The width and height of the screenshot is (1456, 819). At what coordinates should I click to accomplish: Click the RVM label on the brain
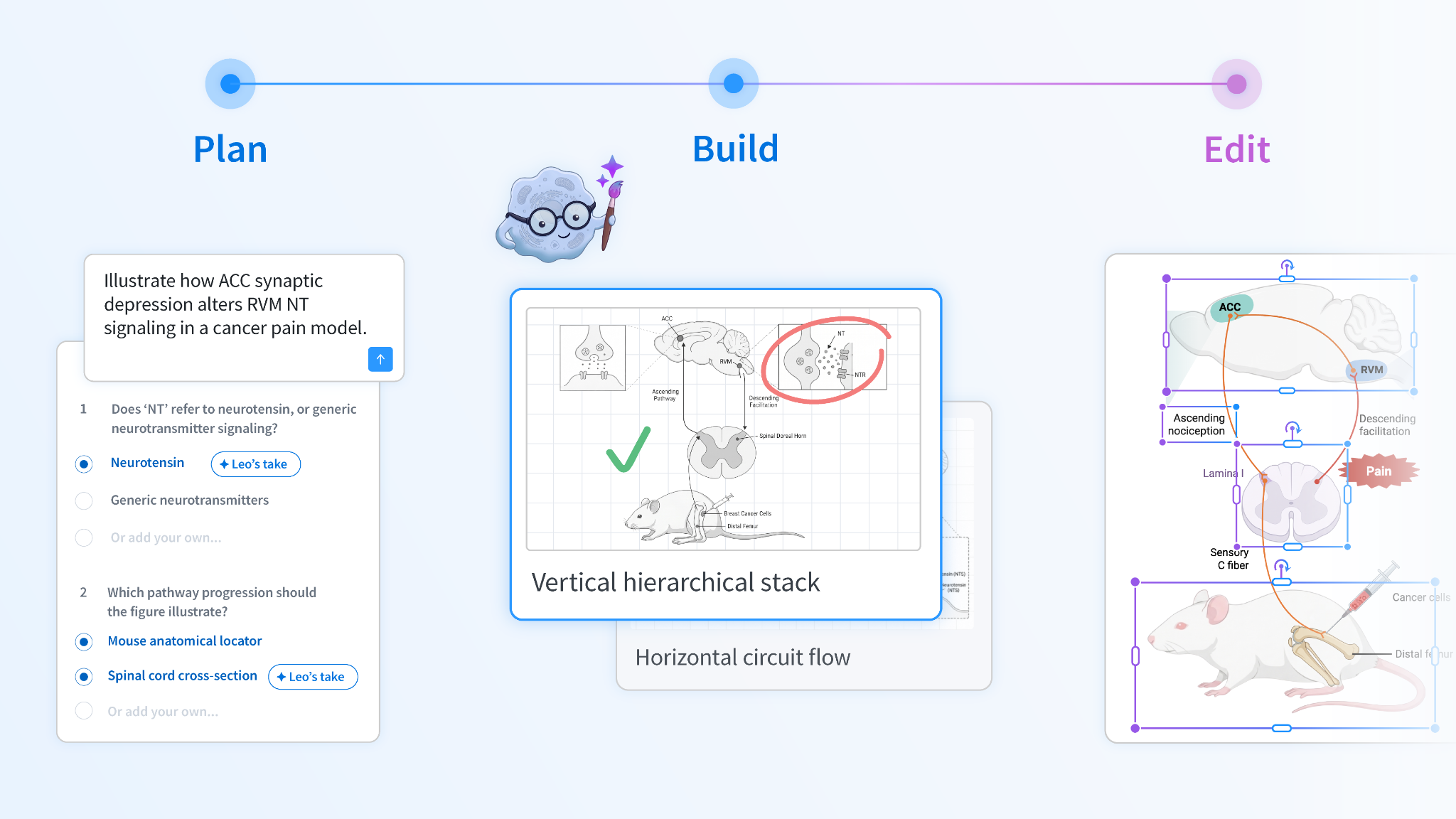[1370, 370]
